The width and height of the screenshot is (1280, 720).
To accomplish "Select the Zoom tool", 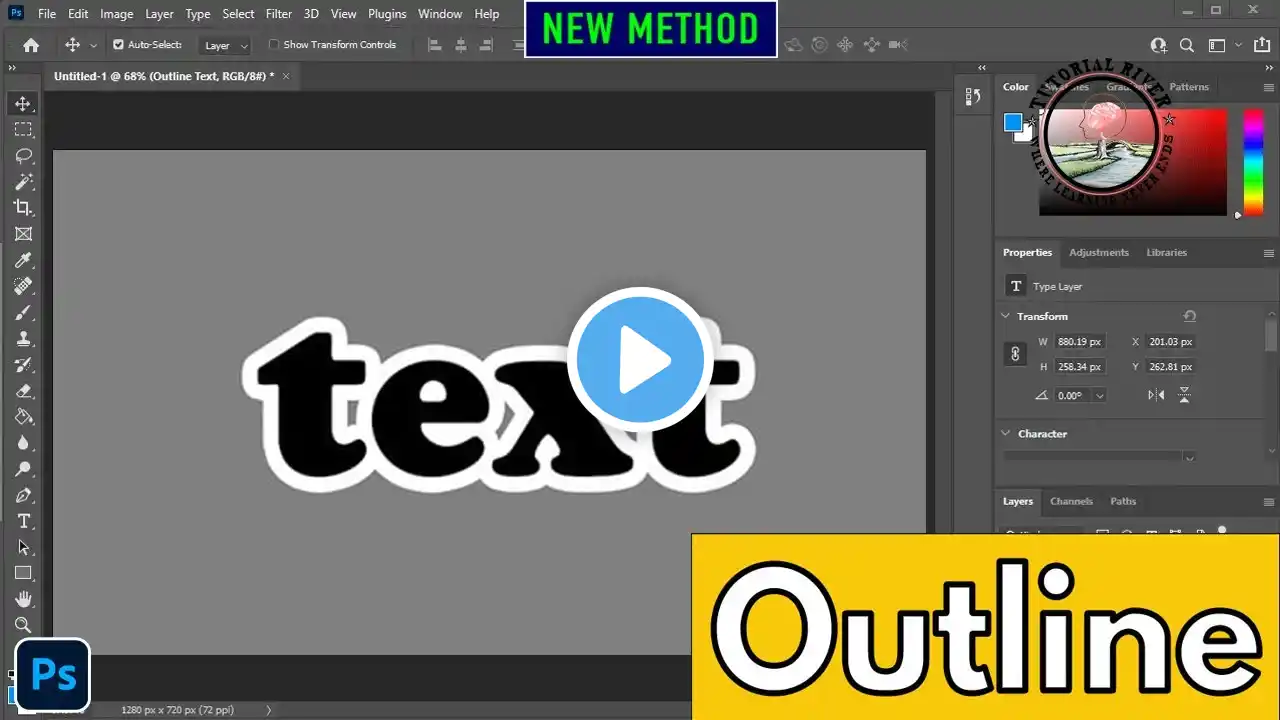I will (x=23, y=625).
